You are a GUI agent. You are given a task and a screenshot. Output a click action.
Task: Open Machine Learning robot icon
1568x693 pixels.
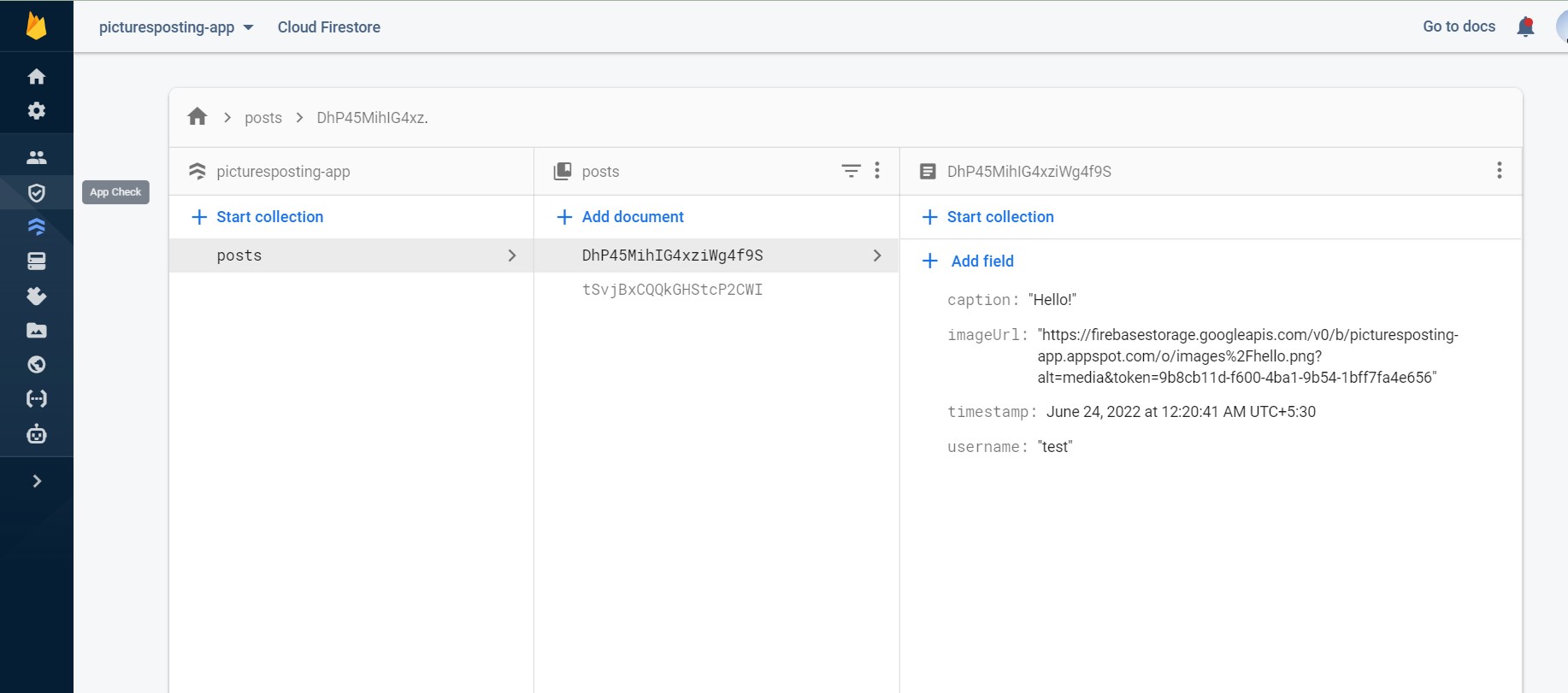tap(36, 434)
